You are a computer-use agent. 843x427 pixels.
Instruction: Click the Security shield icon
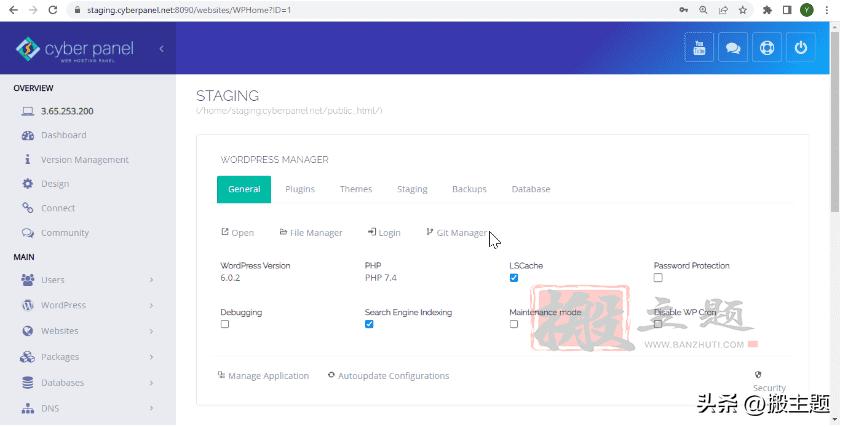758,375
